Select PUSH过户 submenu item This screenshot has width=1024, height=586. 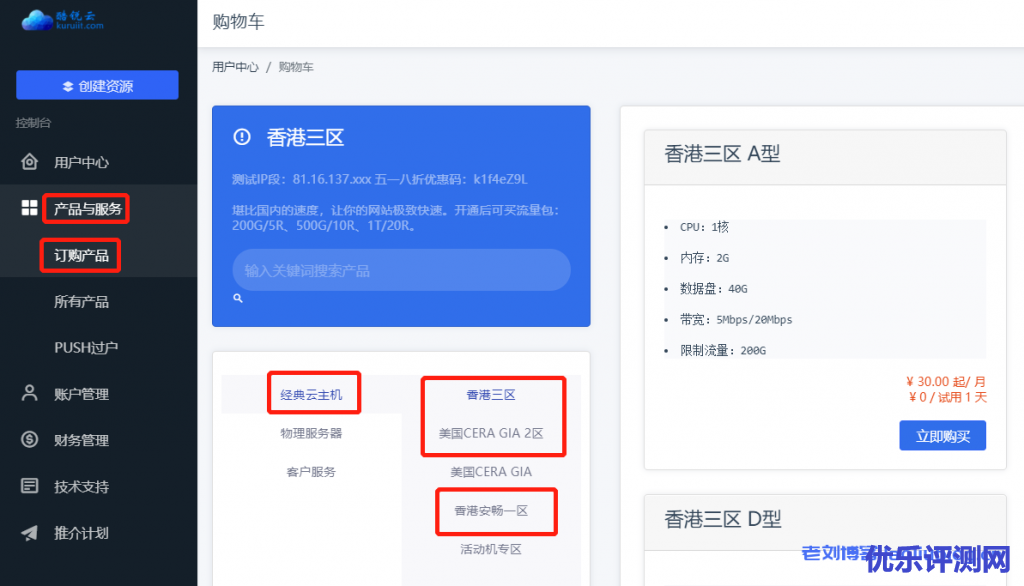pos(86,348)
